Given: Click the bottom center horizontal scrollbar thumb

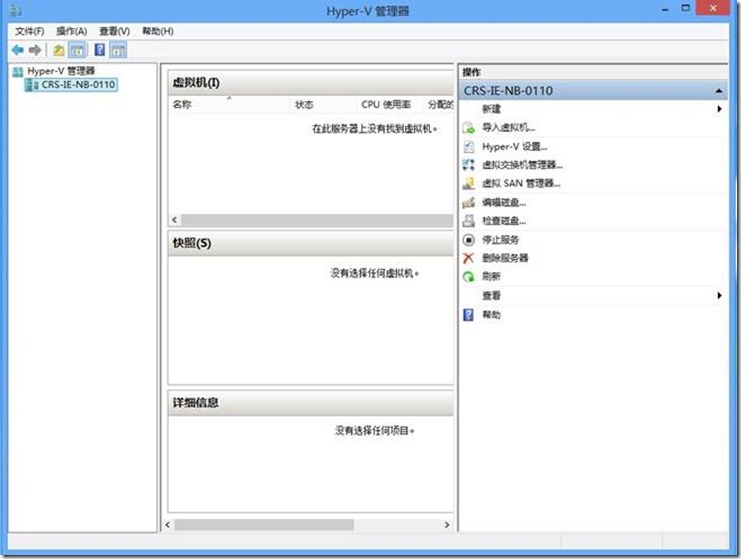Looking at the screenshot, I should point(264,525).
